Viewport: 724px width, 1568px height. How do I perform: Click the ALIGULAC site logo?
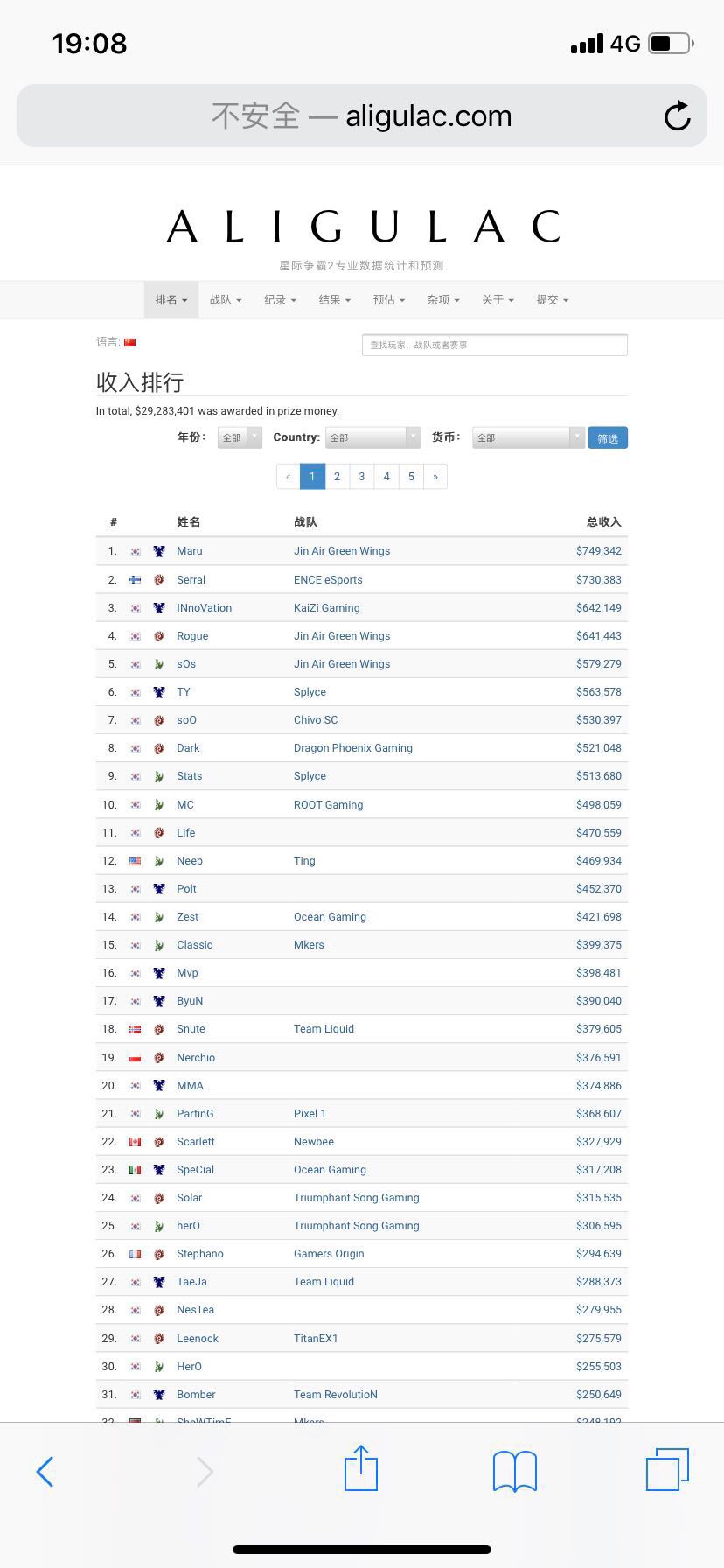coord(363,226)
